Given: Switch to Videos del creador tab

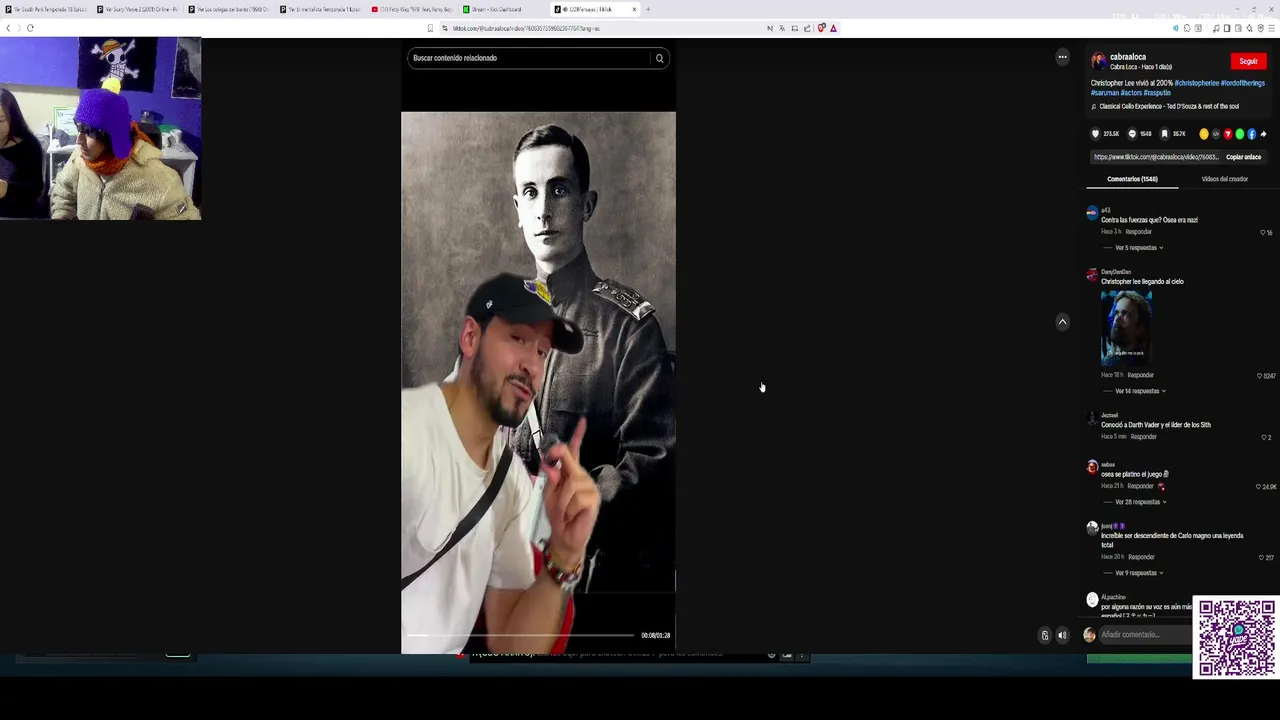Looking at the screenshot, I should [x=1224, y=179].
